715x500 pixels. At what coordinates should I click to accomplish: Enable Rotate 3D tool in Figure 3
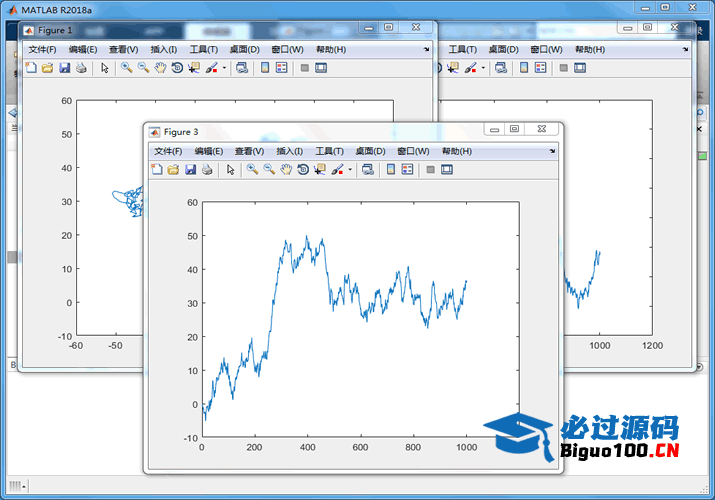[x=302, y=170]
